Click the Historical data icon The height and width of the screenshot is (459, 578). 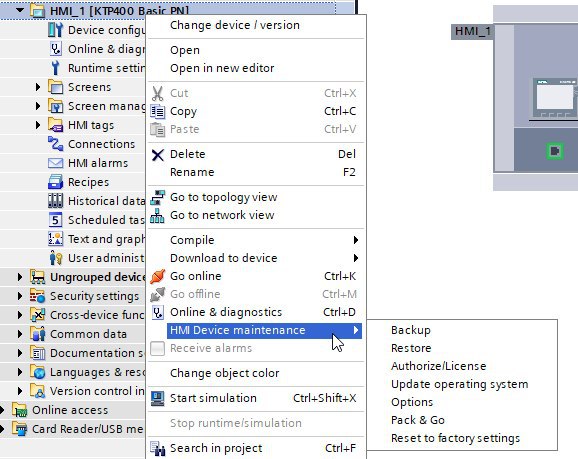pos(55,201)
